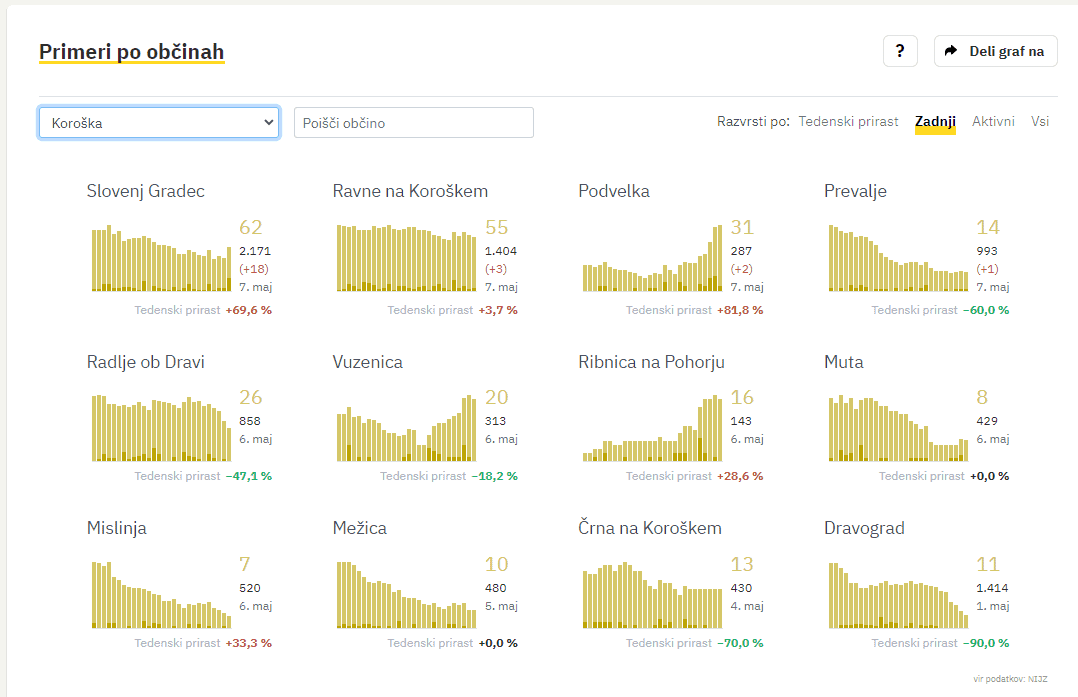
Task: Click the Slovenj Gradec bar chart
Action: pos(161,258)
